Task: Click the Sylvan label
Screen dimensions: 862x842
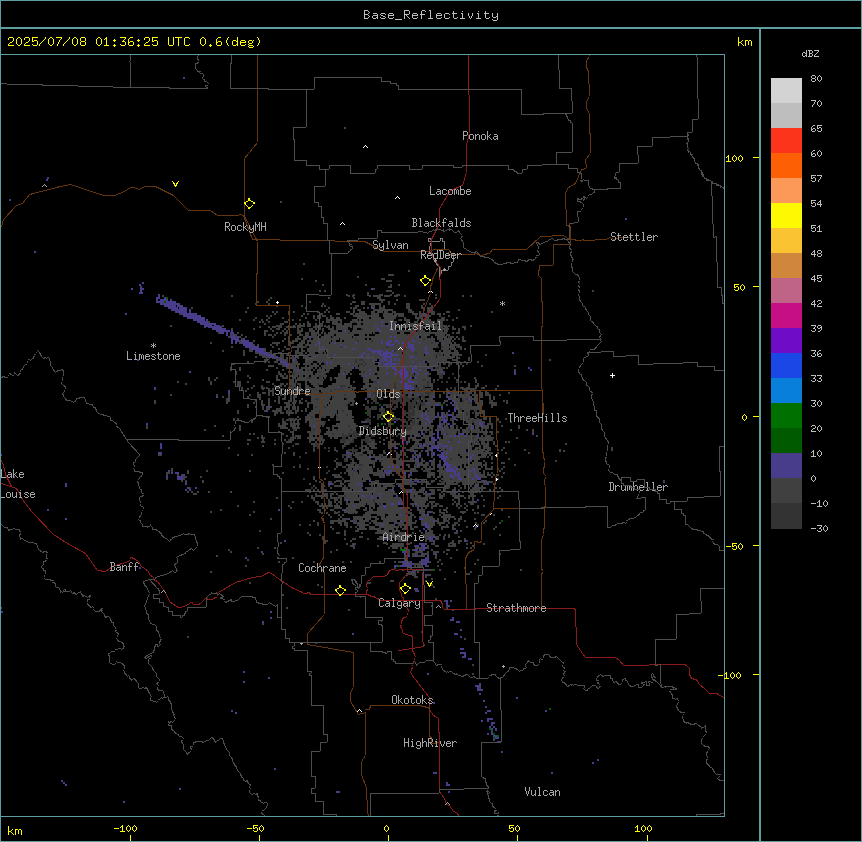Action: point(390,245)
